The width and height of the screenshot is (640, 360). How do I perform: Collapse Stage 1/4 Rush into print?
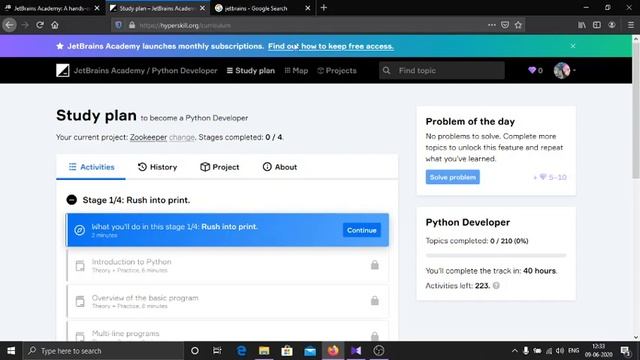tap(71, 200)
